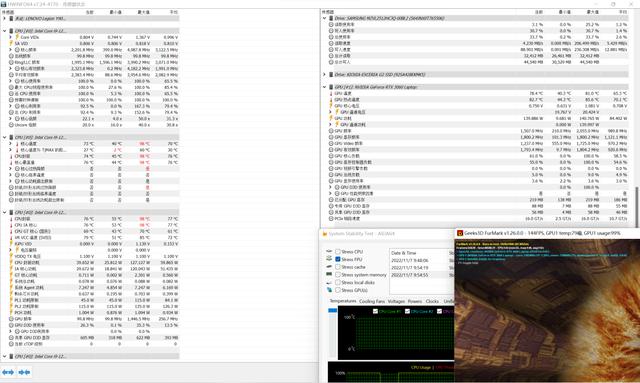Collapse the SAMSUNG drive group

324,18
